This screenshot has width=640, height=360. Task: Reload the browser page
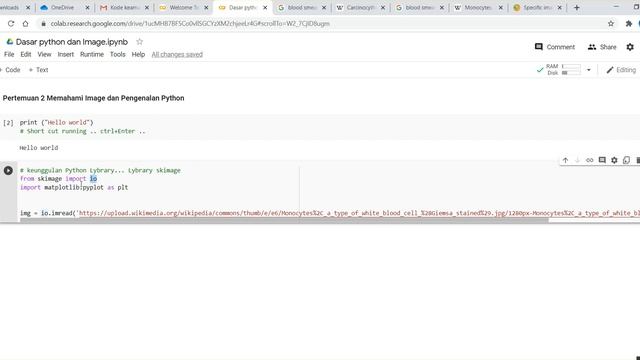[x=11, y=24]
